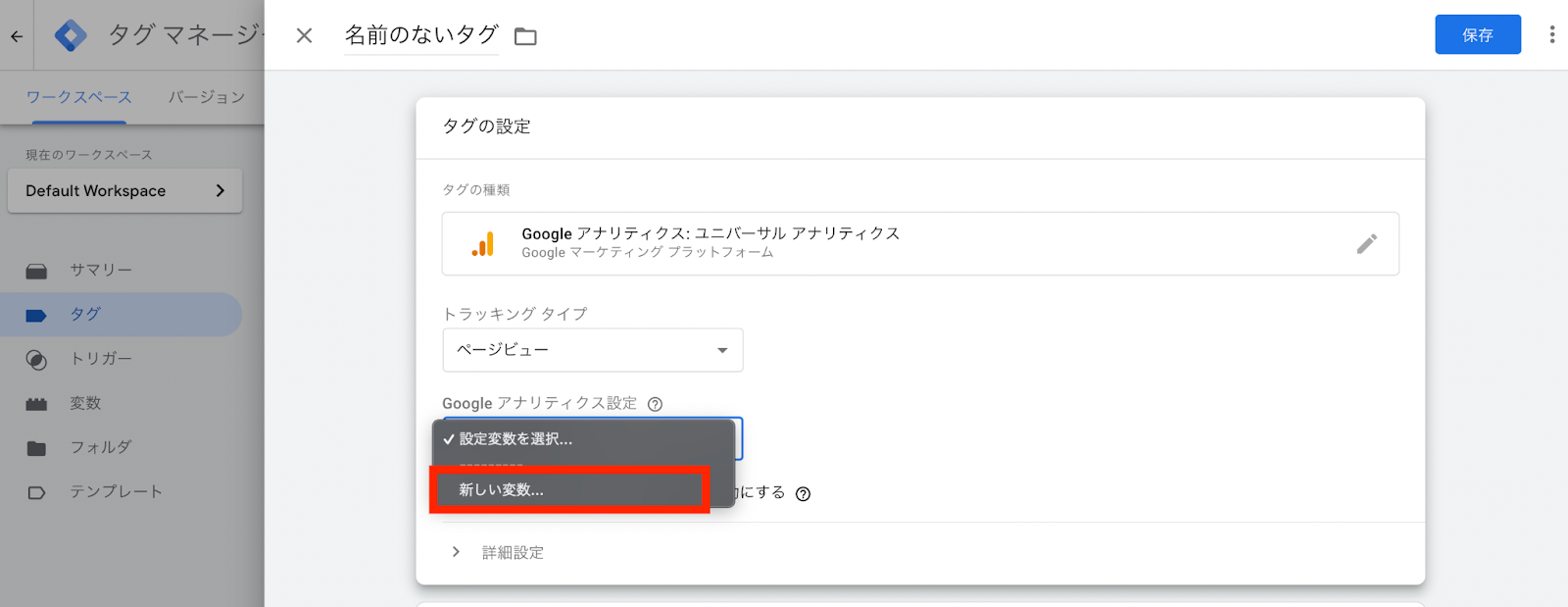
Task: Click the back arrow beside Tag Manager logo
Action: point(17,36)
